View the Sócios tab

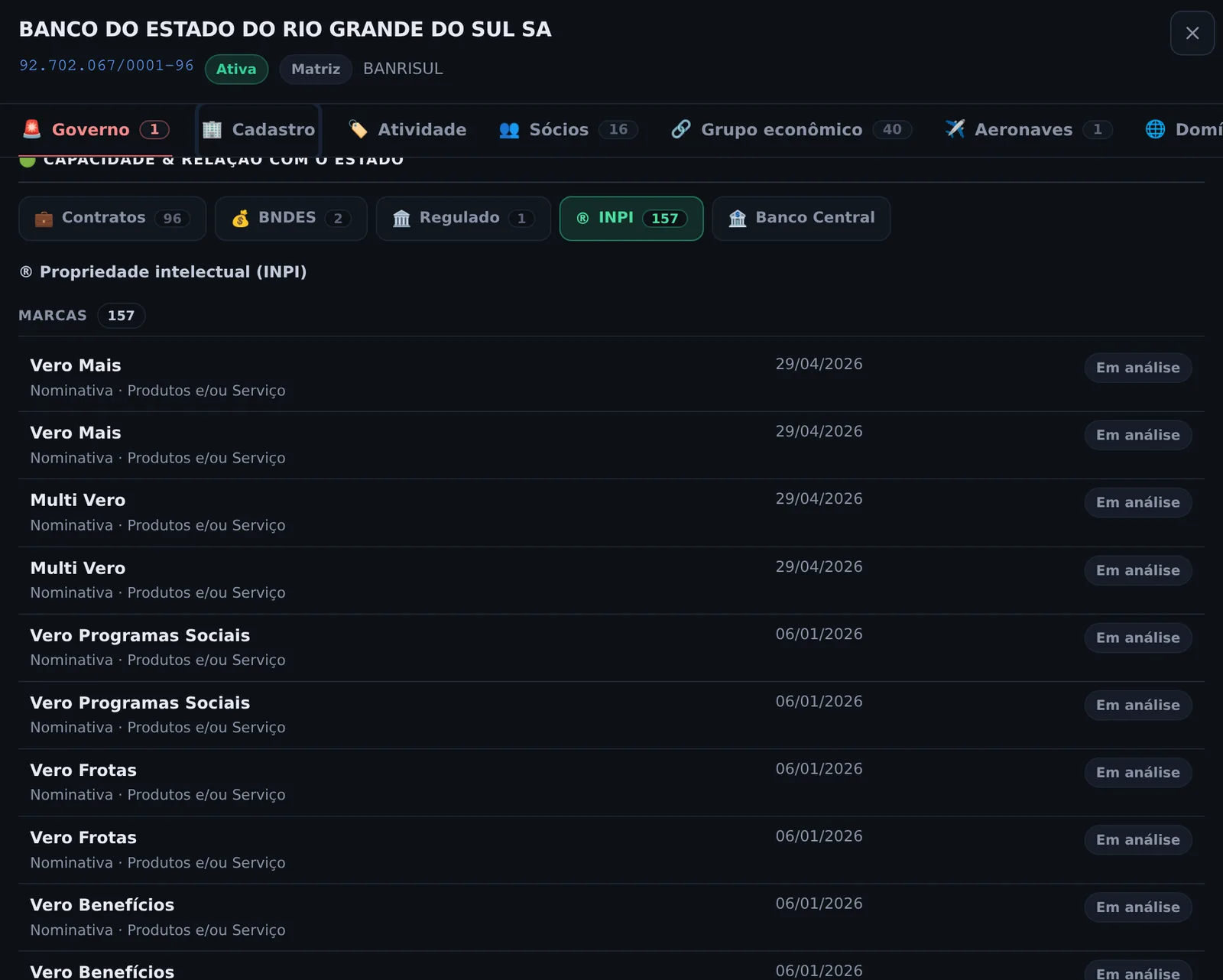(568, 130)
